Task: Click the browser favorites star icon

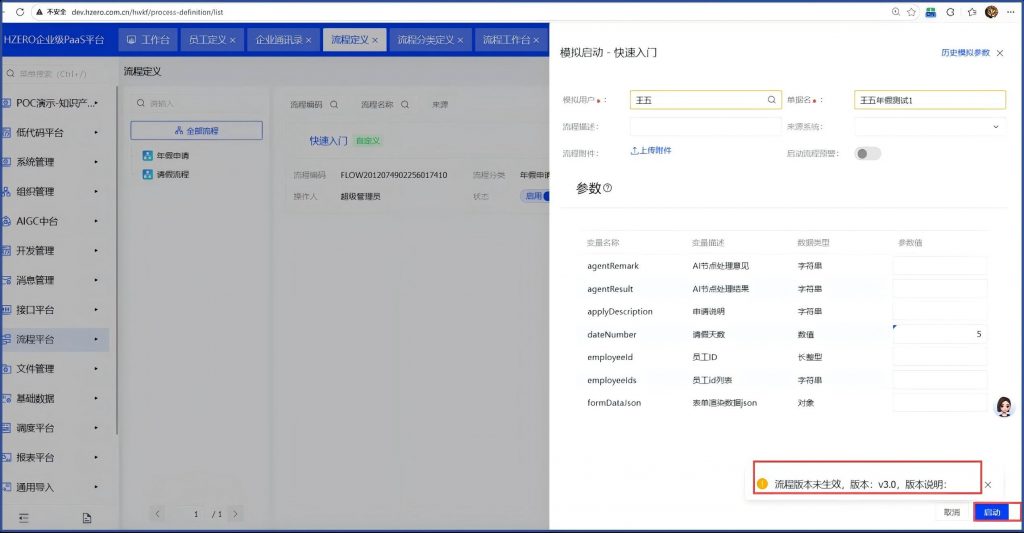Action: [910, 12]
